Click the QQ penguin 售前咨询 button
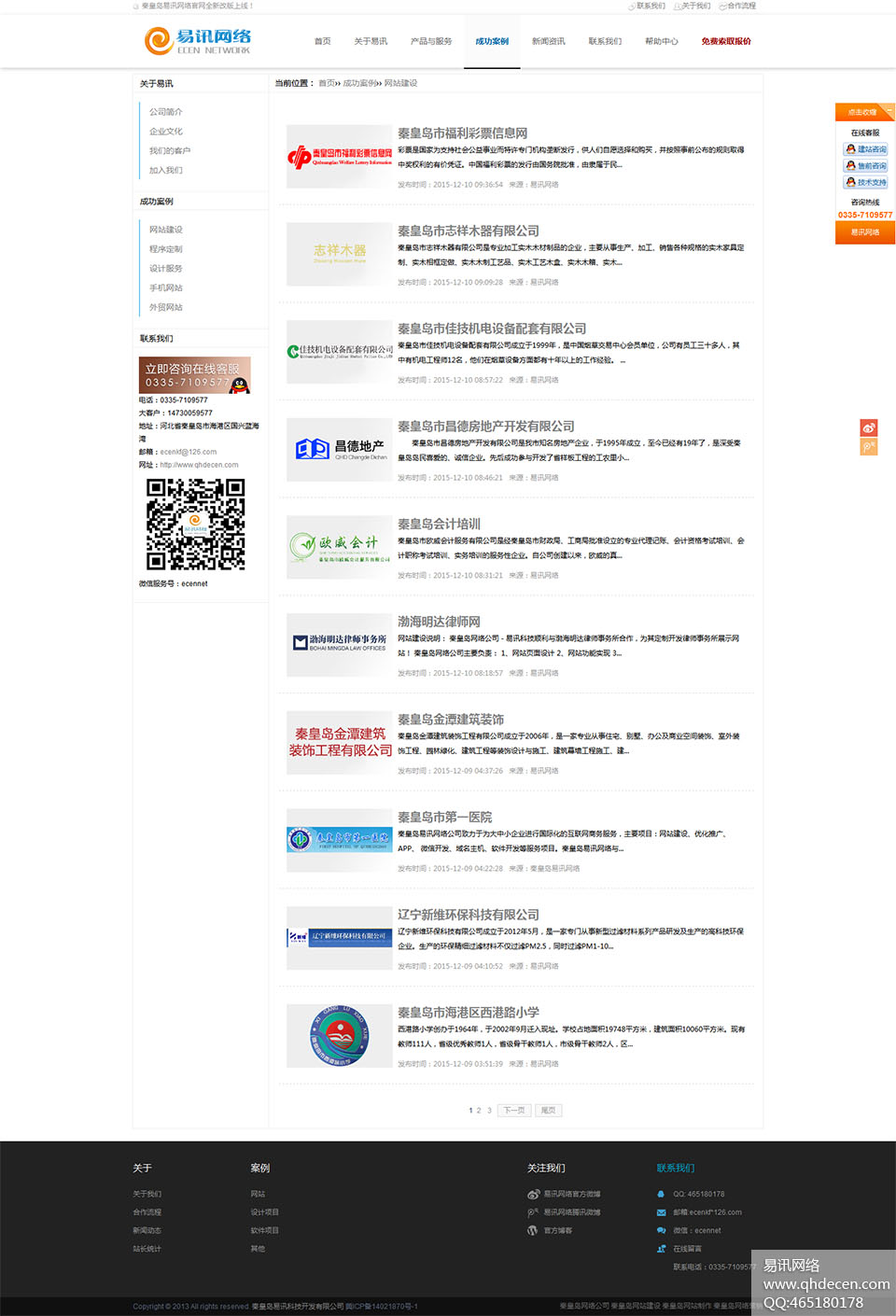 [866, 166]
